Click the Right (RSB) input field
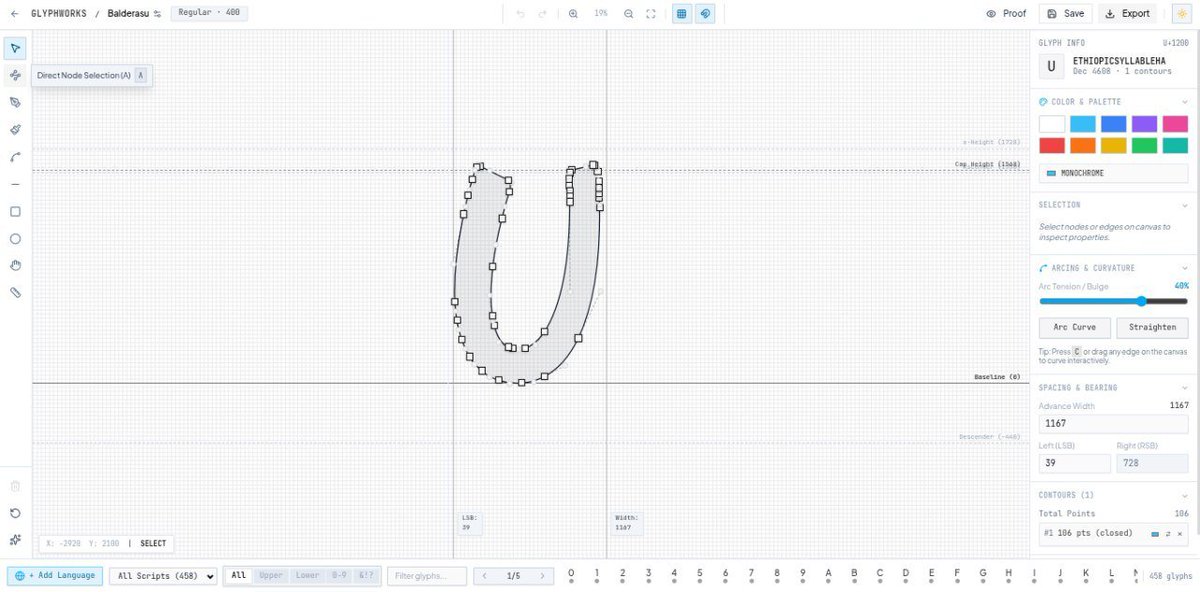The height and width of the screenshot is (592, 1200). pyautogui.click(x=1153, y=464)
